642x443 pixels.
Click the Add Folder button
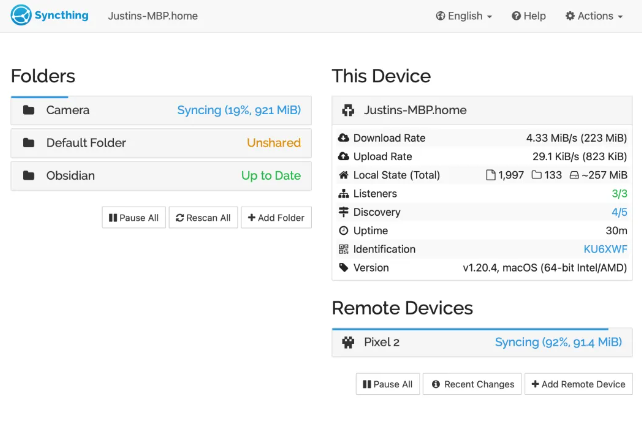coord(276,217)
